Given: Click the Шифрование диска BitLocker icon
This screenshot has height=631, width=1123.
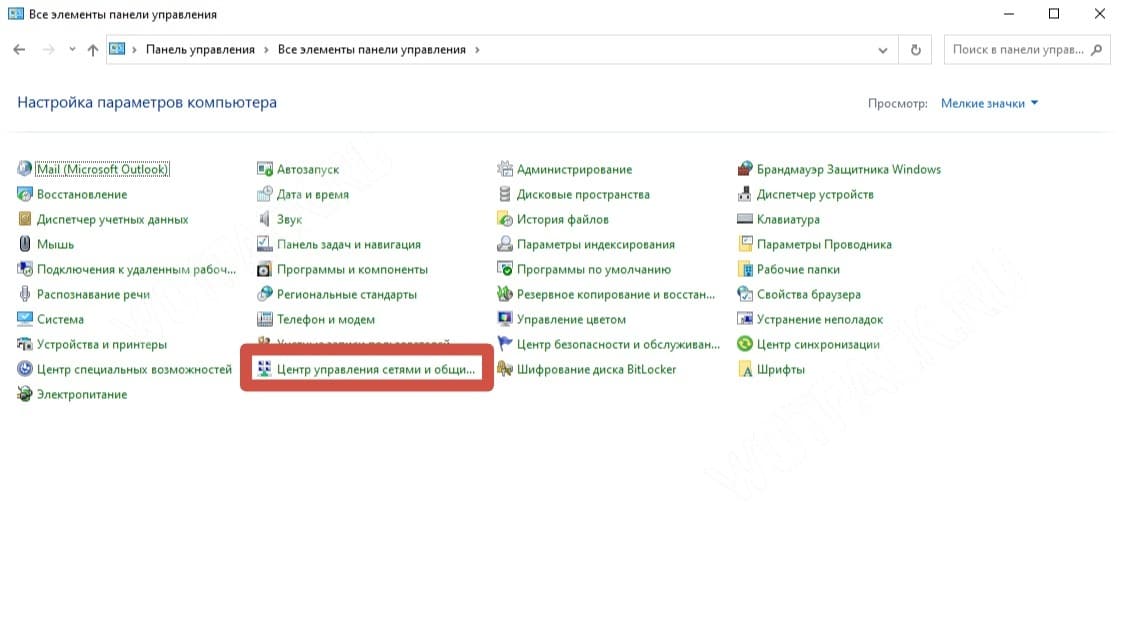Looking at the screenshot, I should (x=505, y=369).
